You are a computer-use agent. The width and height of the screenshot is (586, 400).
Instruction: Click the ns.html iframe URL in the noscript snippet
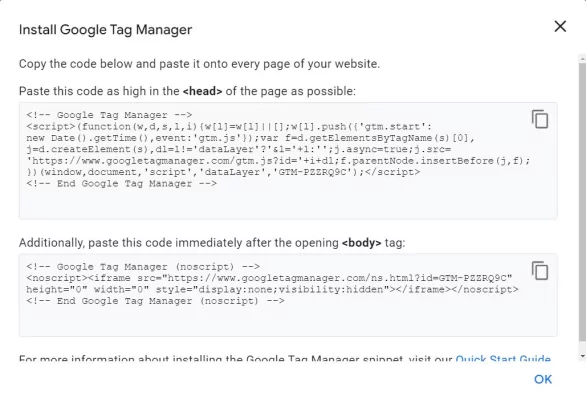(339, 278)
